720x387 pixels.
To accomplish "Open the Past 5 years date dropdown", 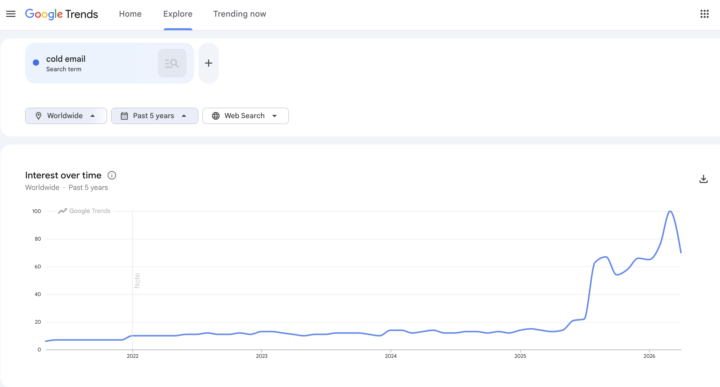I will (x=154, y=116).
